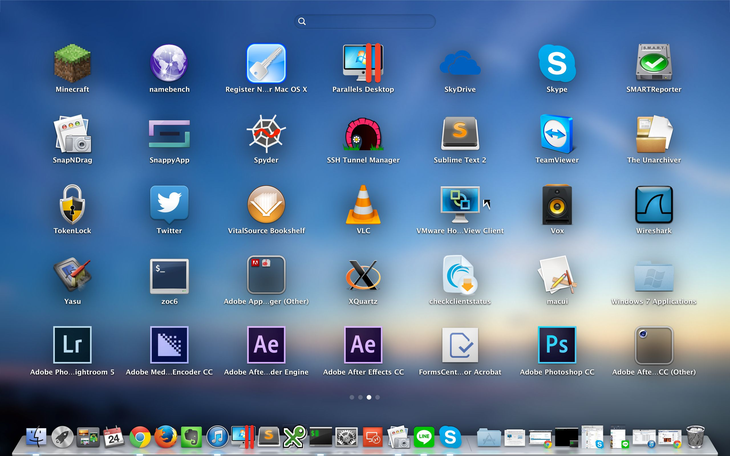Open Skype in the Launchpad grid

[557, 63]
